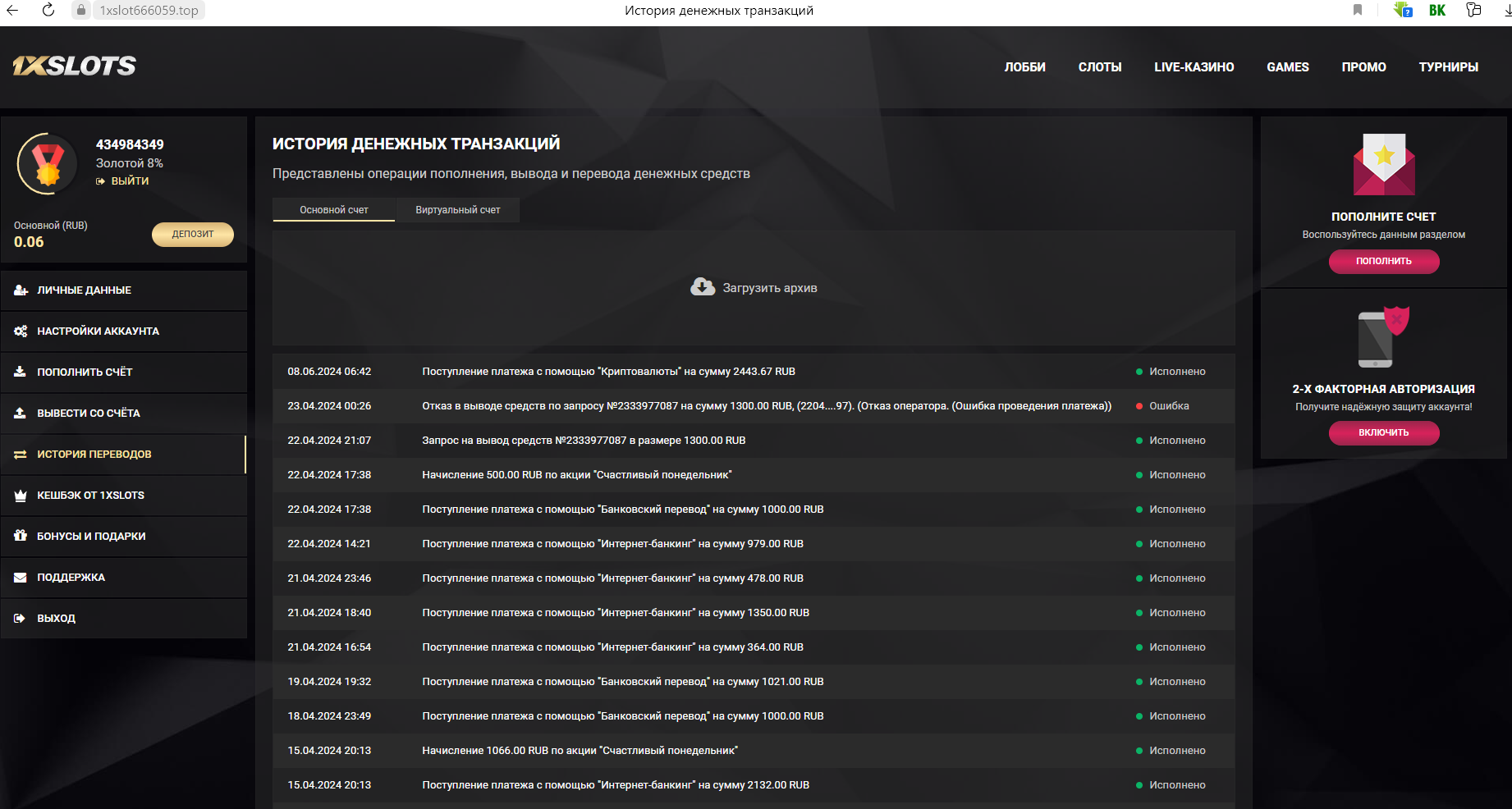Click the address bar URL 1xslot666059.top

click(149, 11)
